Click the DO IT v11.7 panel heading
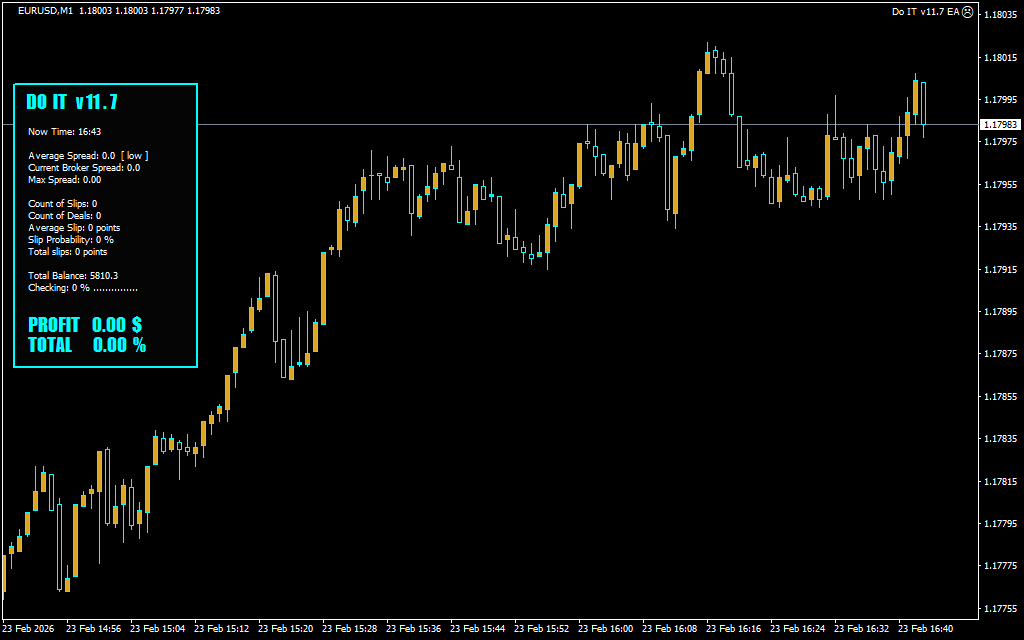This screenshot has height=640, width=1024. 72,102
